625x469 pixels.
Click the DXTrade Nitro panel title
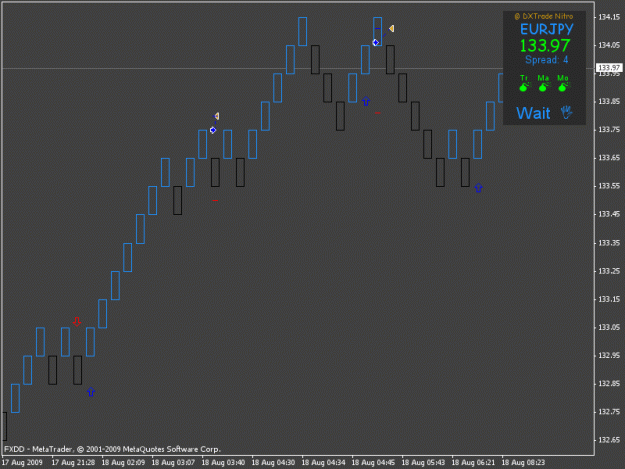click(544, 16)
